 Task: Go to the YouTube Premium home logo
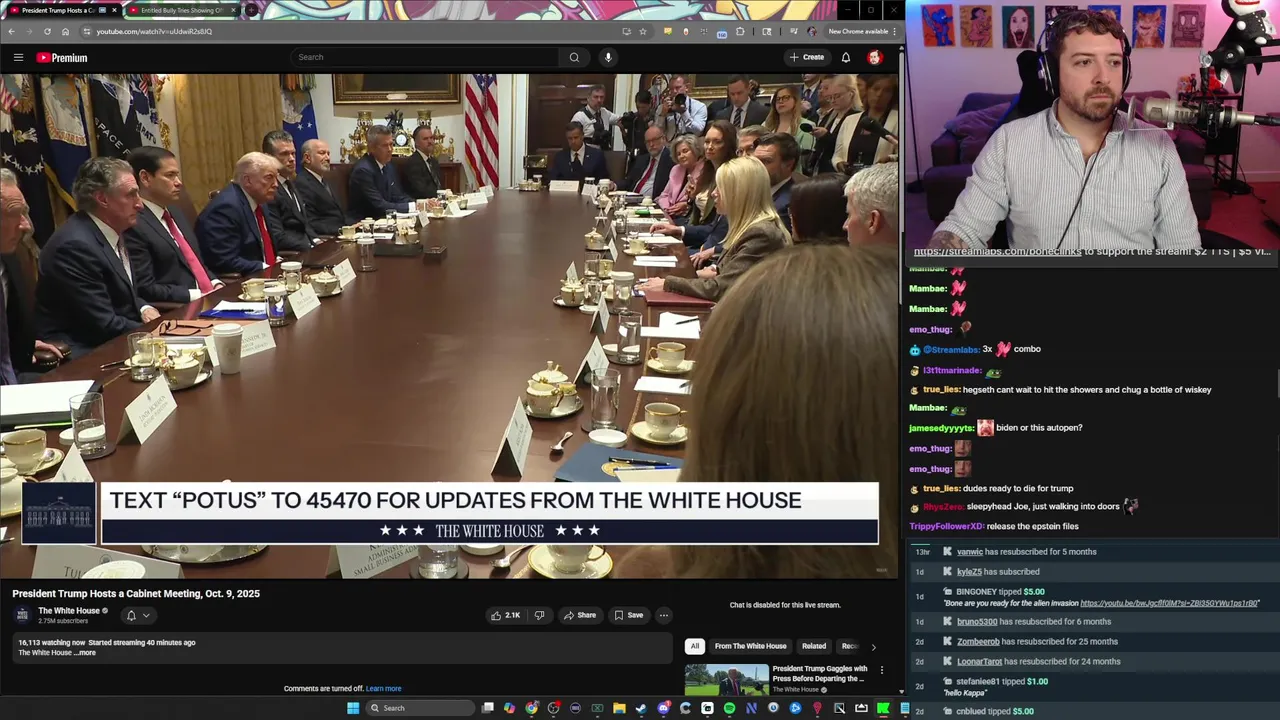pos(62,57)
